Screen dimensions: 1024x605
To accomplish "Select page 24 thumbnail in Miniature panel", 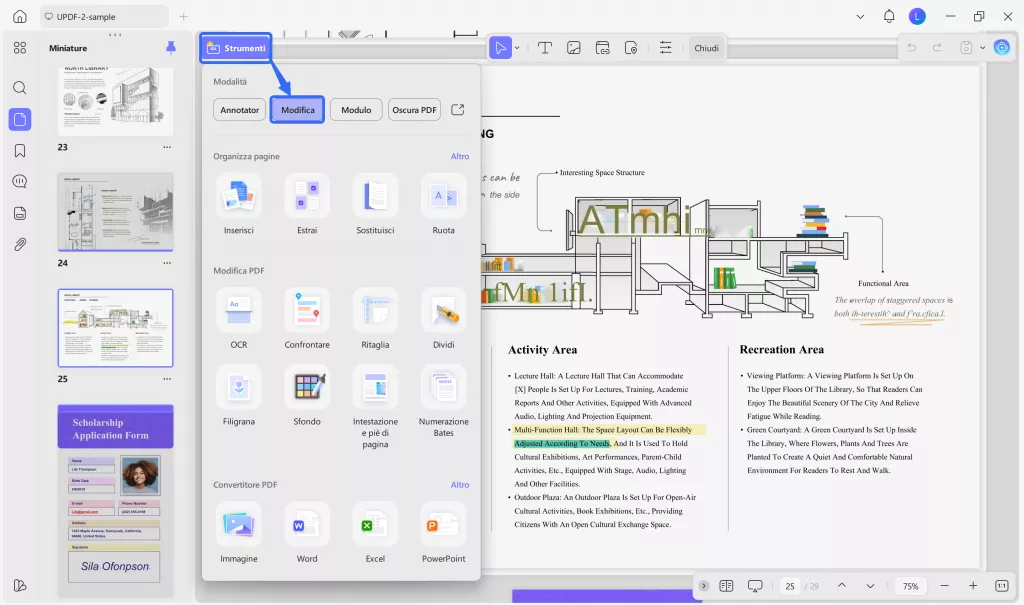I will [x=115, y=211].
